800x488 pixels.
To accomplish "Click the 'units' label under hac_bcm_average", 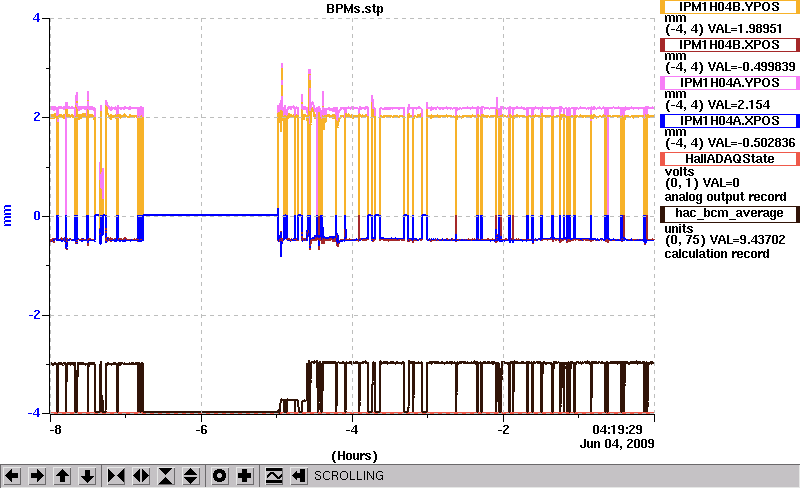I will [x=679, y=229].
